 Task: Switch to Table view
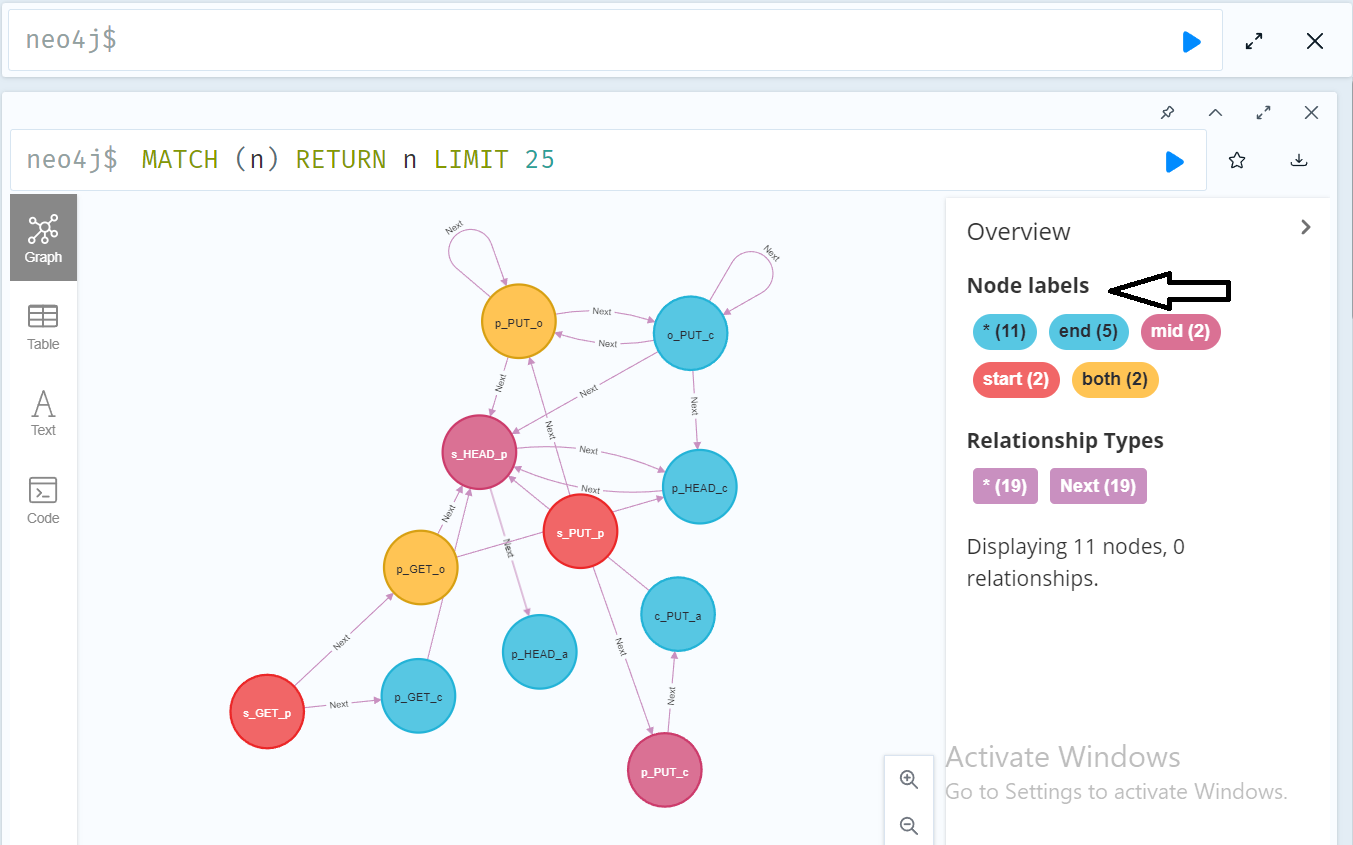click(43, 327)
